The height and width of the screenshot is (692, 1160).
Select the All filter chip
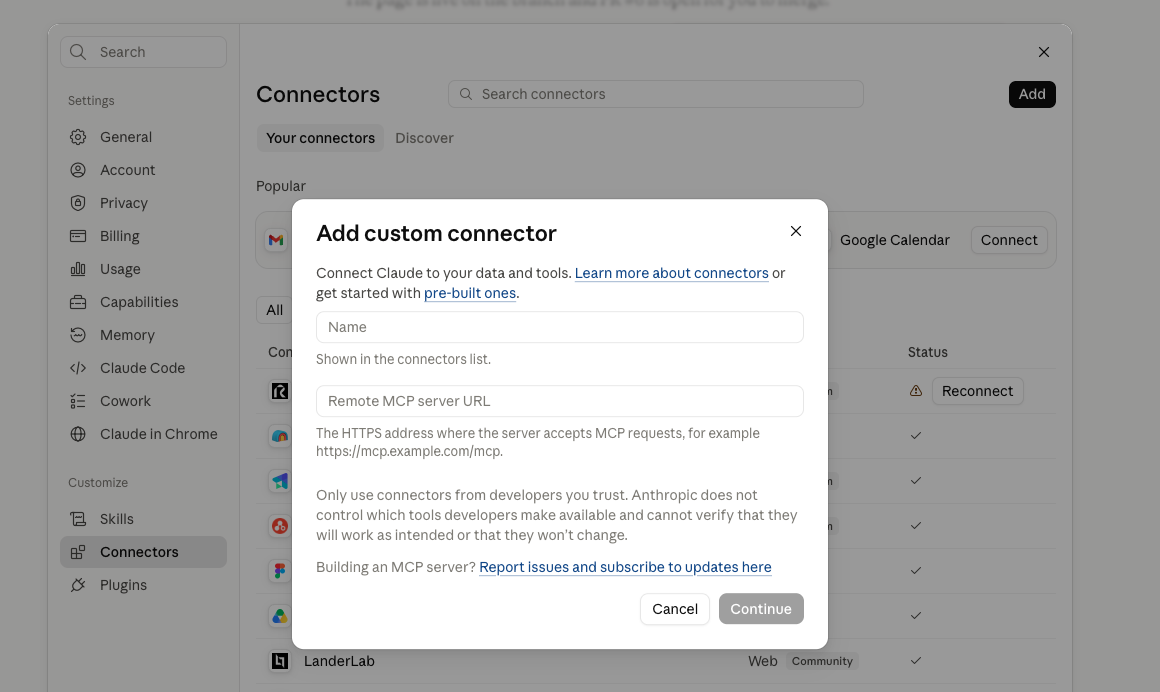click(x=274, y=310)
